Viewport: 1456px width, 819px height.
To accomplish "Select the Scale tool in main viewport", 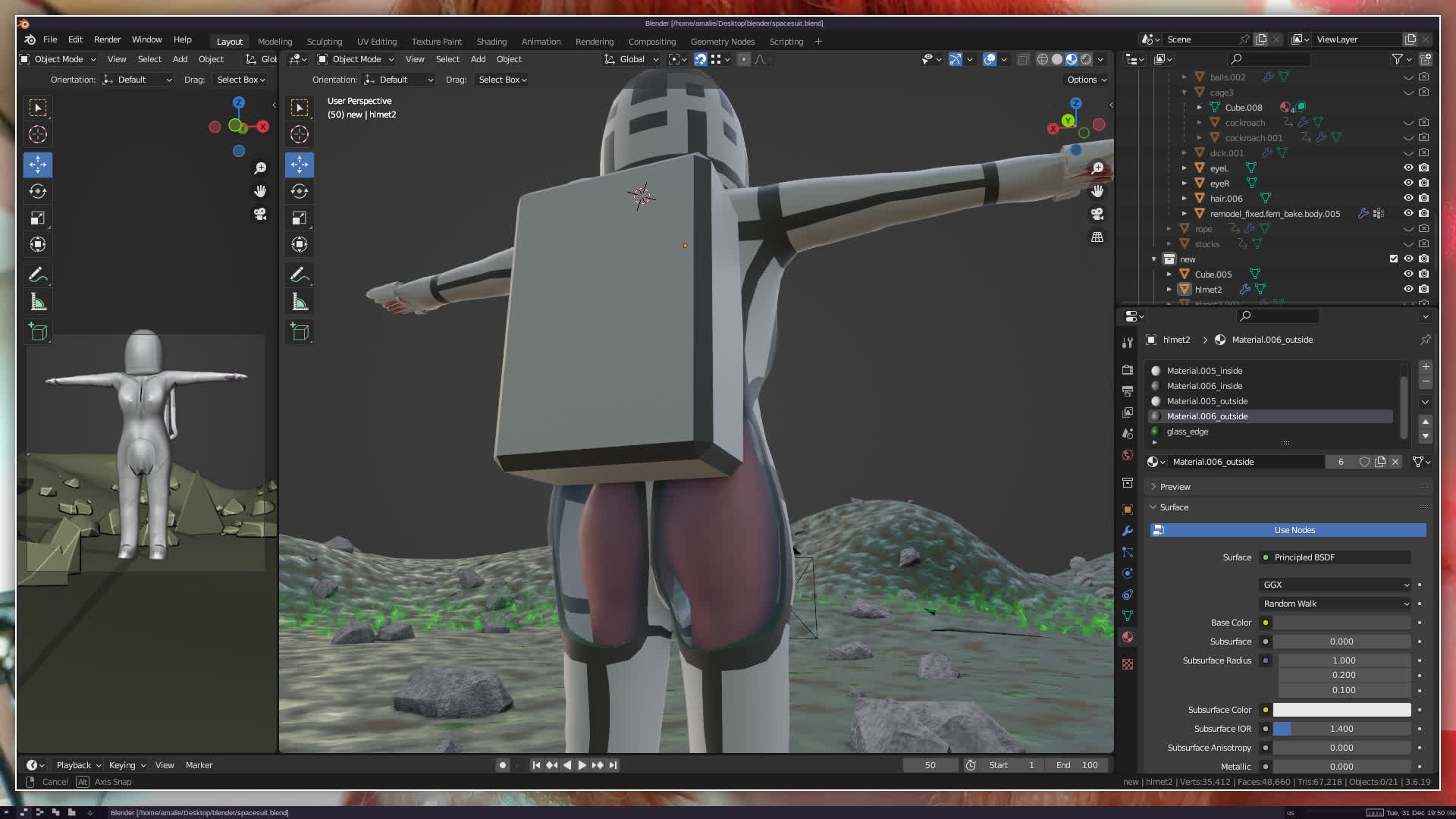I will (x=300, y=218).
